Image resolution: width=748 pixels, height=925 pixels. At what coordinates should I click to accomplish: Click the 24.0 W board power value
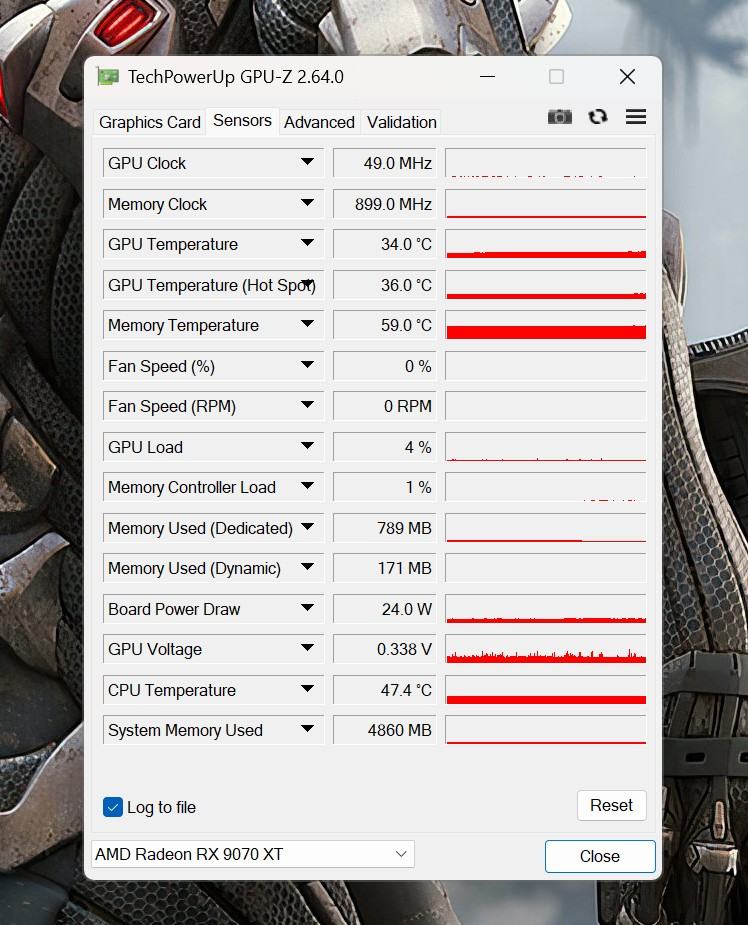pos(385,609)
